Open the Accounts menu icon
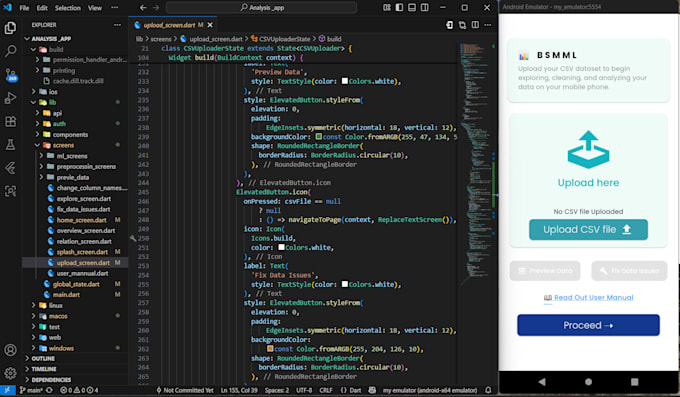Screen dimensions: 680x397 (x=10, y=350)
